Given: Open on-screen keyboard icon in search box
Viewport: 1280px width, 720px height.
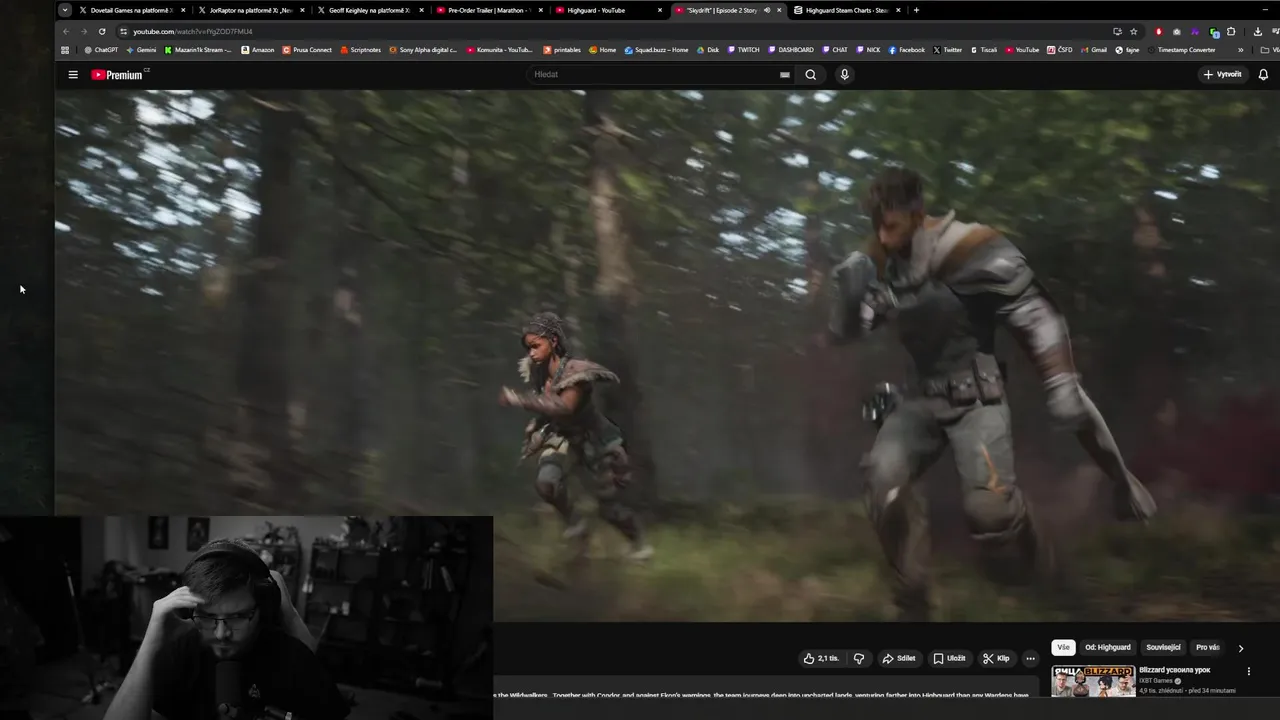Looking at the screenshot, I should [x=785, y=74].
